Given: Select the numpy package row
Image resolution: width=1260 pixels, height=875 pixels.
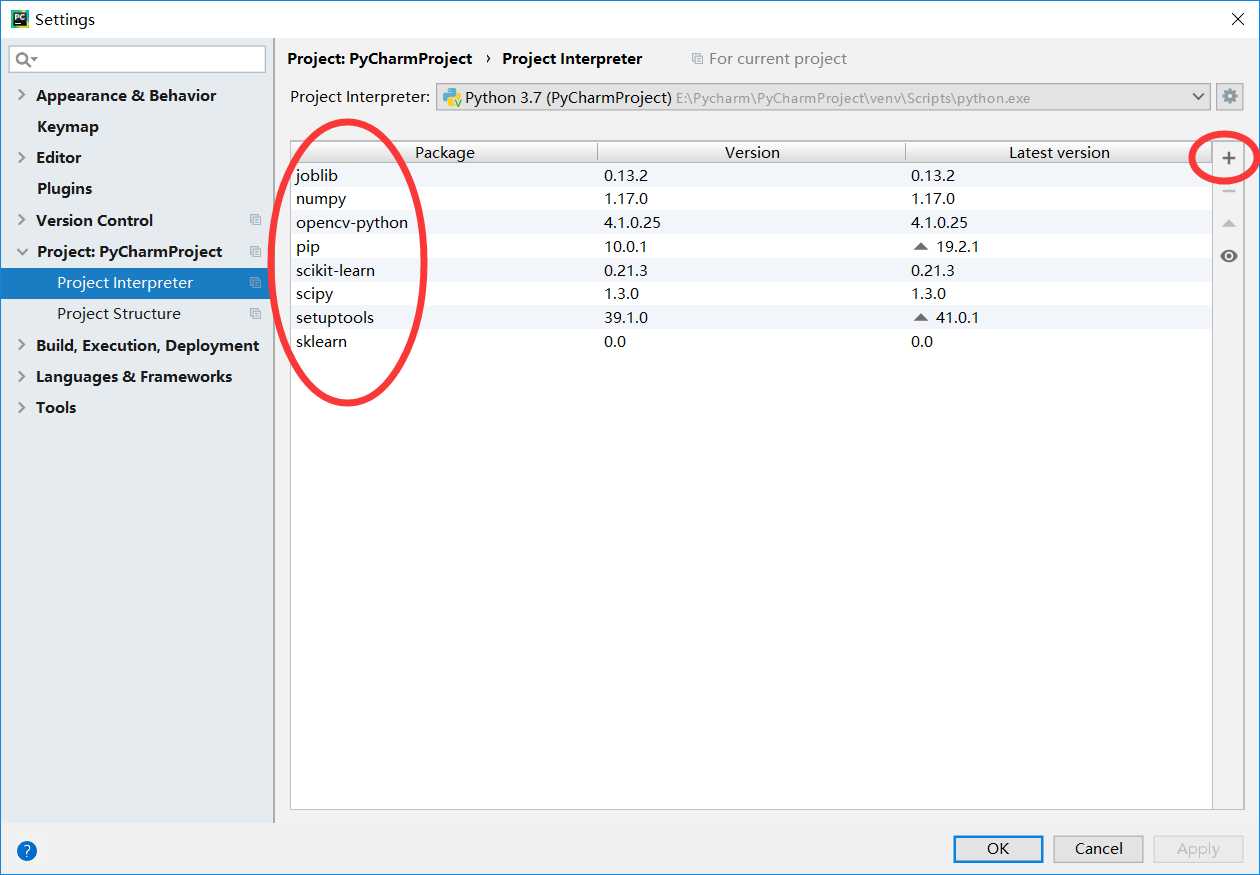Looking at the screenshot, I should 751,199.
